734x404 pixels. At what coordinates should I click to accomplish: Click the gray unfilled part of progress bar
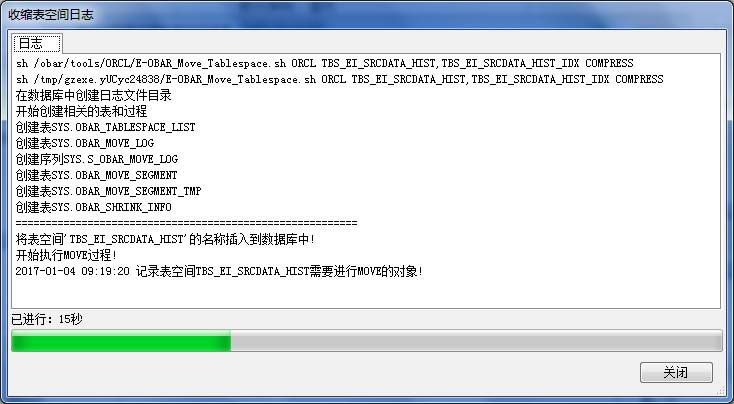coord(476,341)
